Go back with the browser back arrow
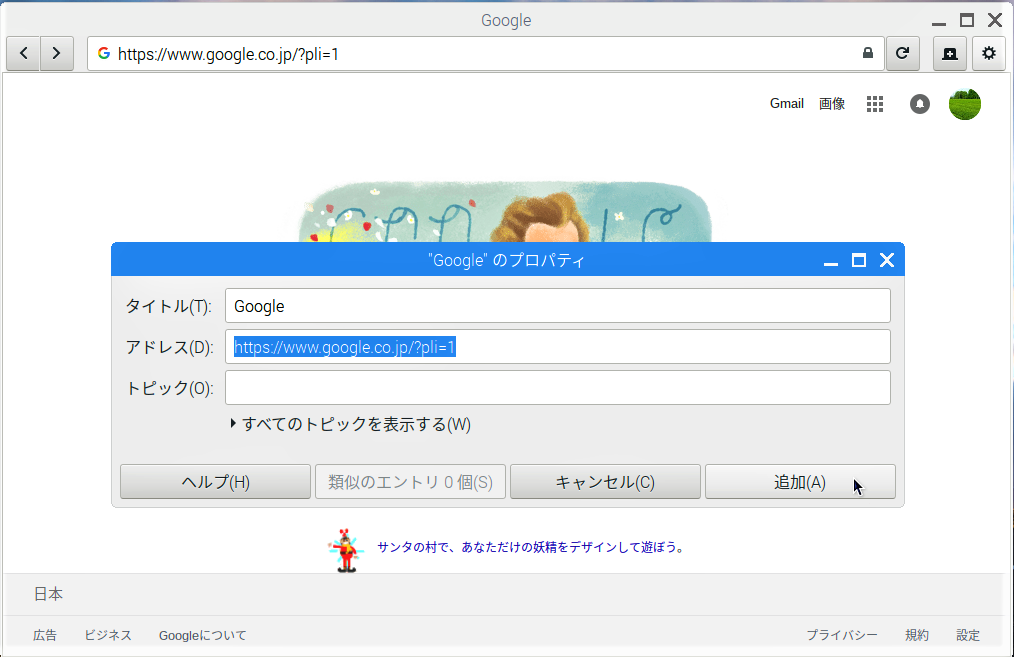1014x657 pixels. click(23, 54)
